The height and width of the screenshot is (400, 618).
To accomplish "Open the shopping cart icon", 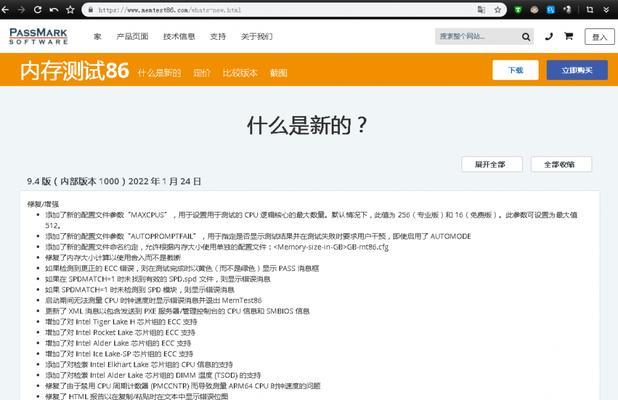I will [x=568, y=36].
